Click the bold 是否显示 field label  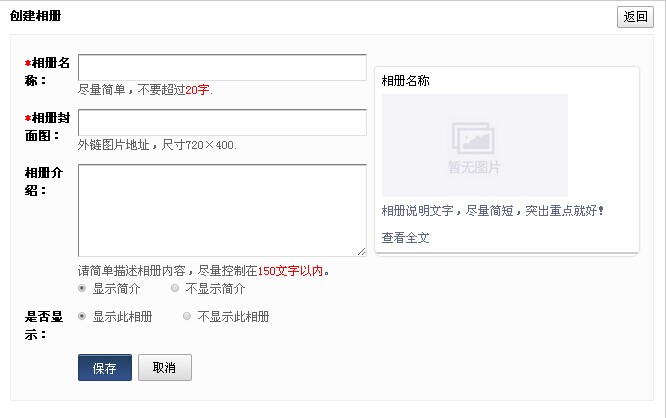44,325
